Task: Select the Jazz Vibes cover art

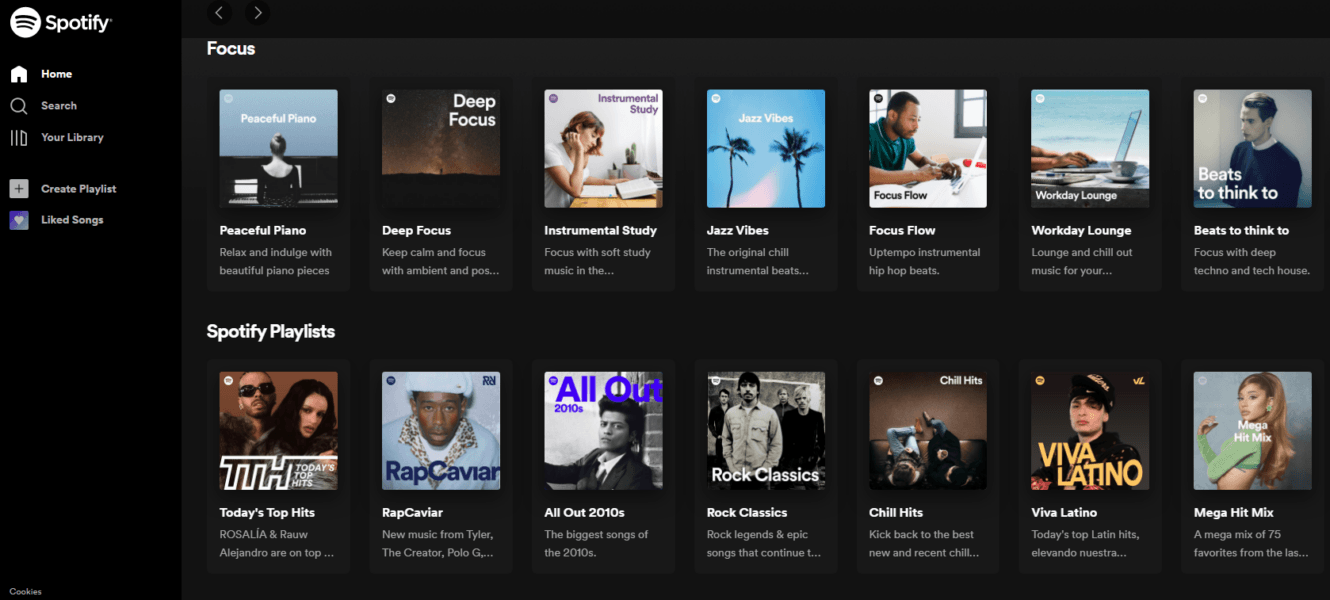Action: [x=766, y=149]
